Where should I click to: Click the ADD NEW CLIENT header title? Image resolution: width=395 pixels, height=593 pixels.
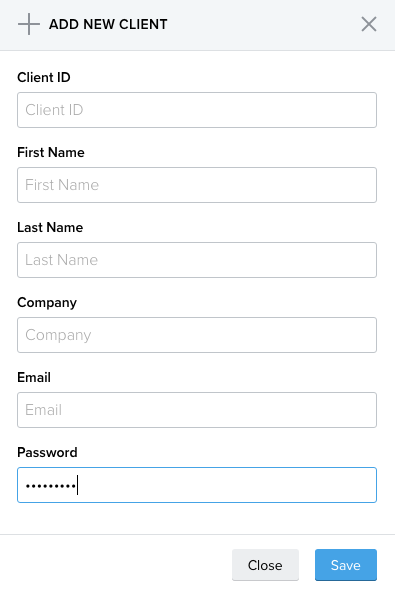(x=108, y=24)
